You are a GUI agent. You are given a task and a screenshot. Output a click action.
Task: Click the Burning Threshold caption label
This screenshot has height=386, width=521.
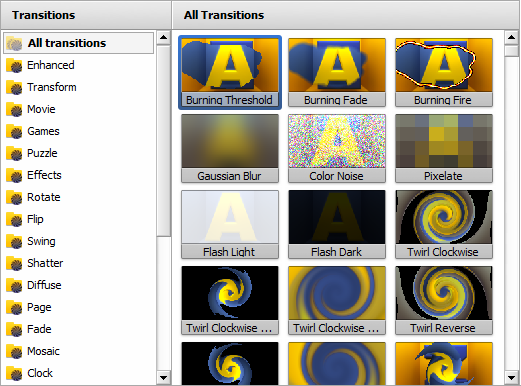[230, 100]
